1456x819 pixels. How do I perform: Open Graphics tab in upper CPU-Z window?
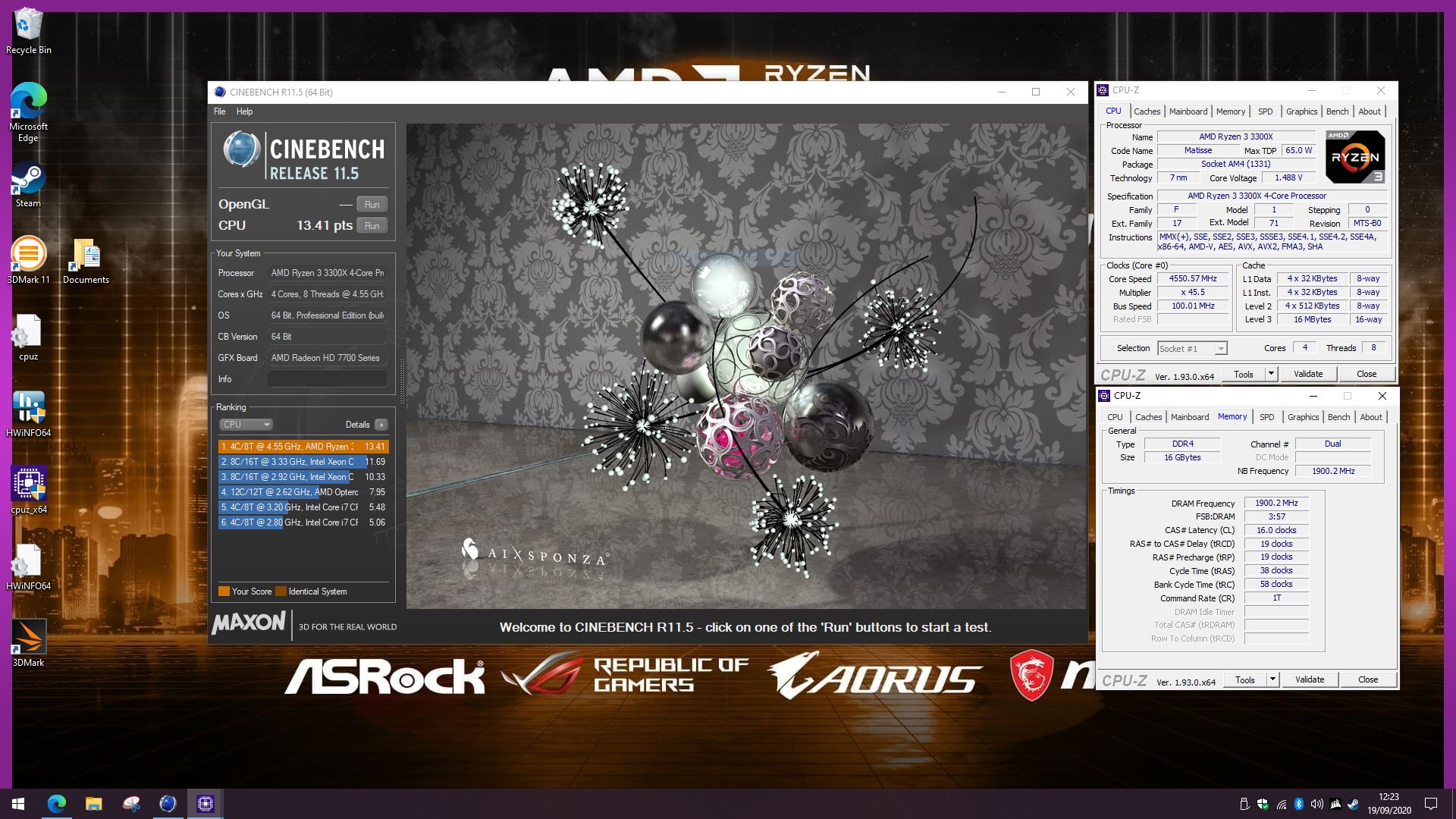[1301, 111]
